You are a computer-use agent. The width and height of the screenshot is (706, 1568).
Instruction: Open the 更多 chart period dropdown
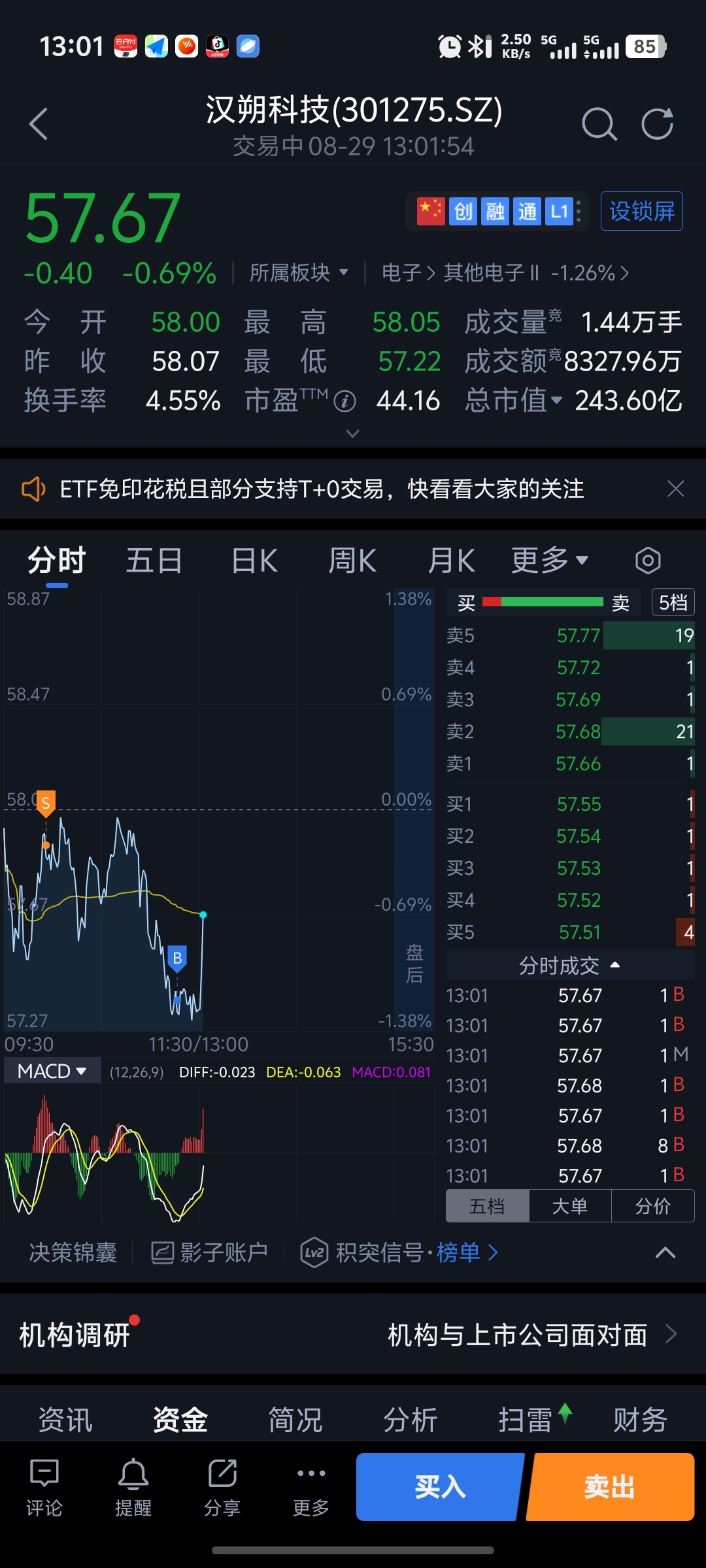click(x=550, y=561)
